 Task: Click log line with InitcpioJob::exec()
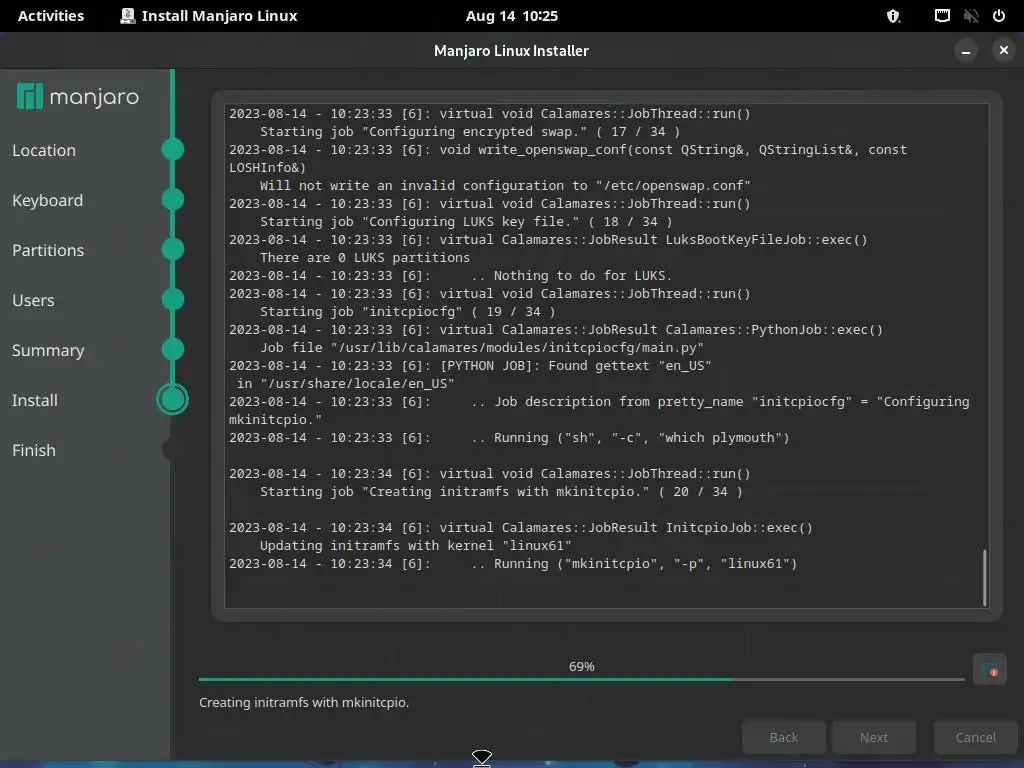521,528
